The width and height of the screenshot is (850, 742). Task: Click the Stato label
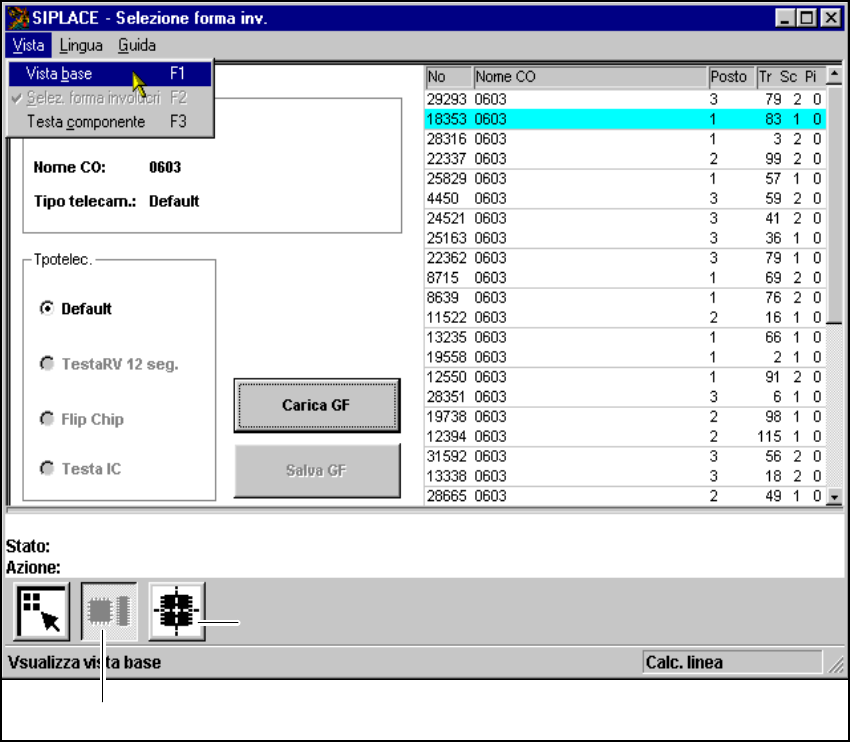tap(28, 546)
